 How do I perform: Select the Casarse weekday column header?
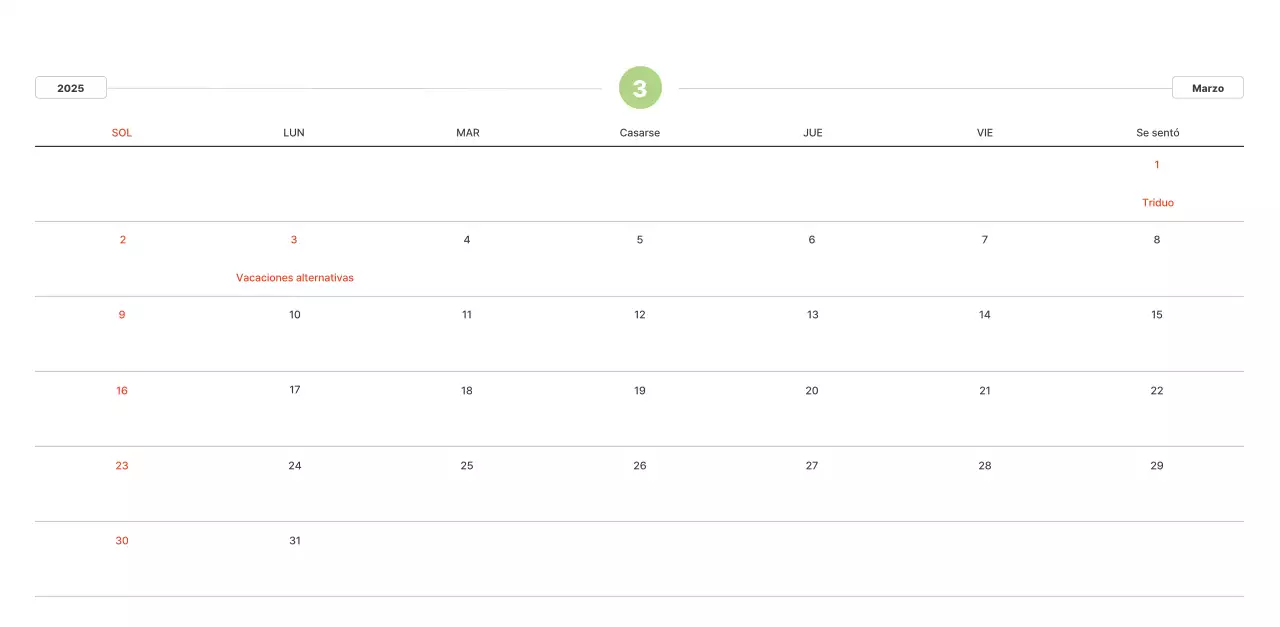coord(640,133)
